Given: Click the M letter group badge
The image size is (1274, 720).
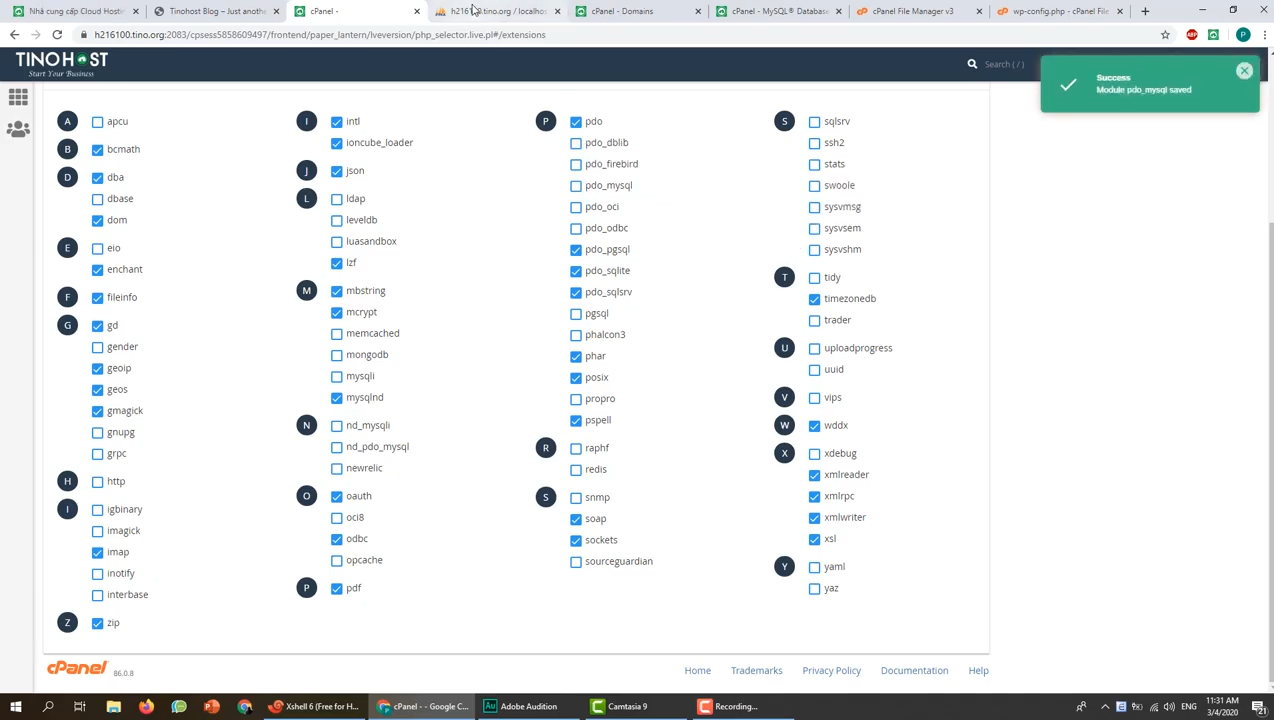Looking at the screenshot, I should [x=306, y=291].
